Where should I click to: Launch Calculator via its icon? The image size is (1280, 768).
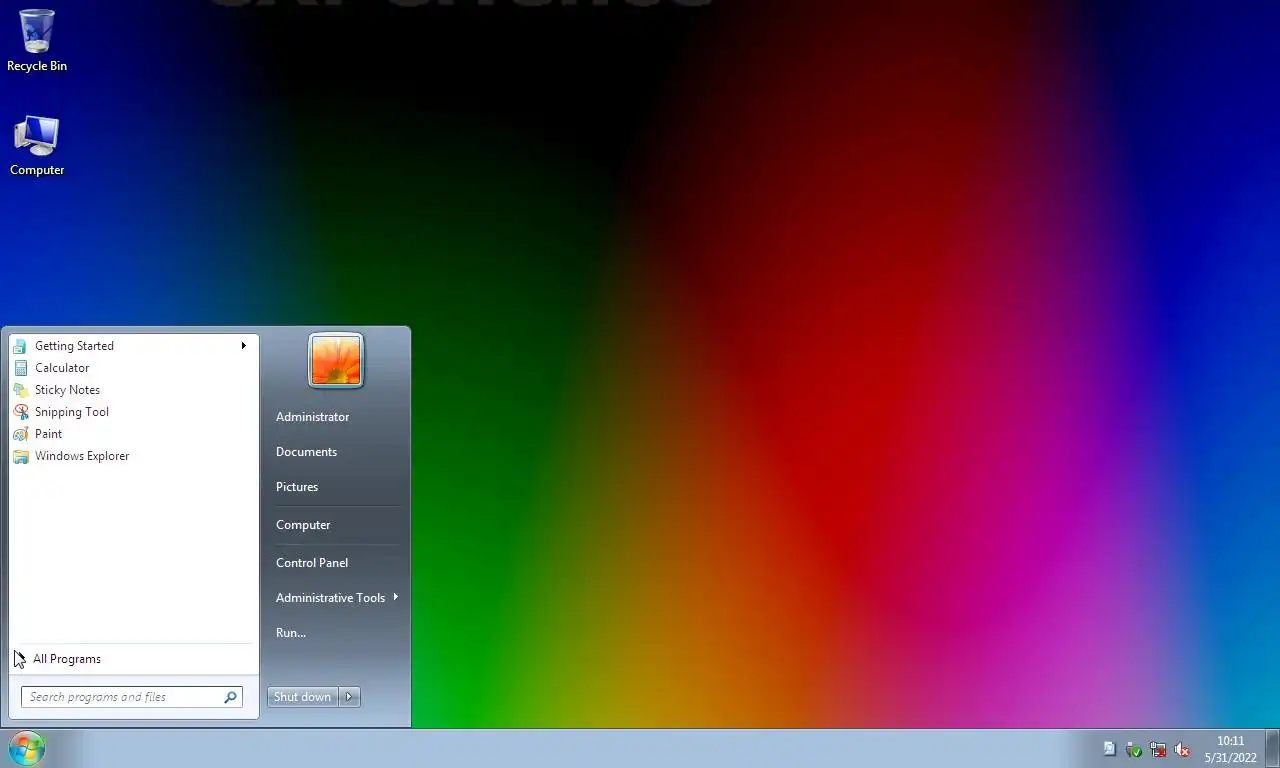tap(21, 368)
